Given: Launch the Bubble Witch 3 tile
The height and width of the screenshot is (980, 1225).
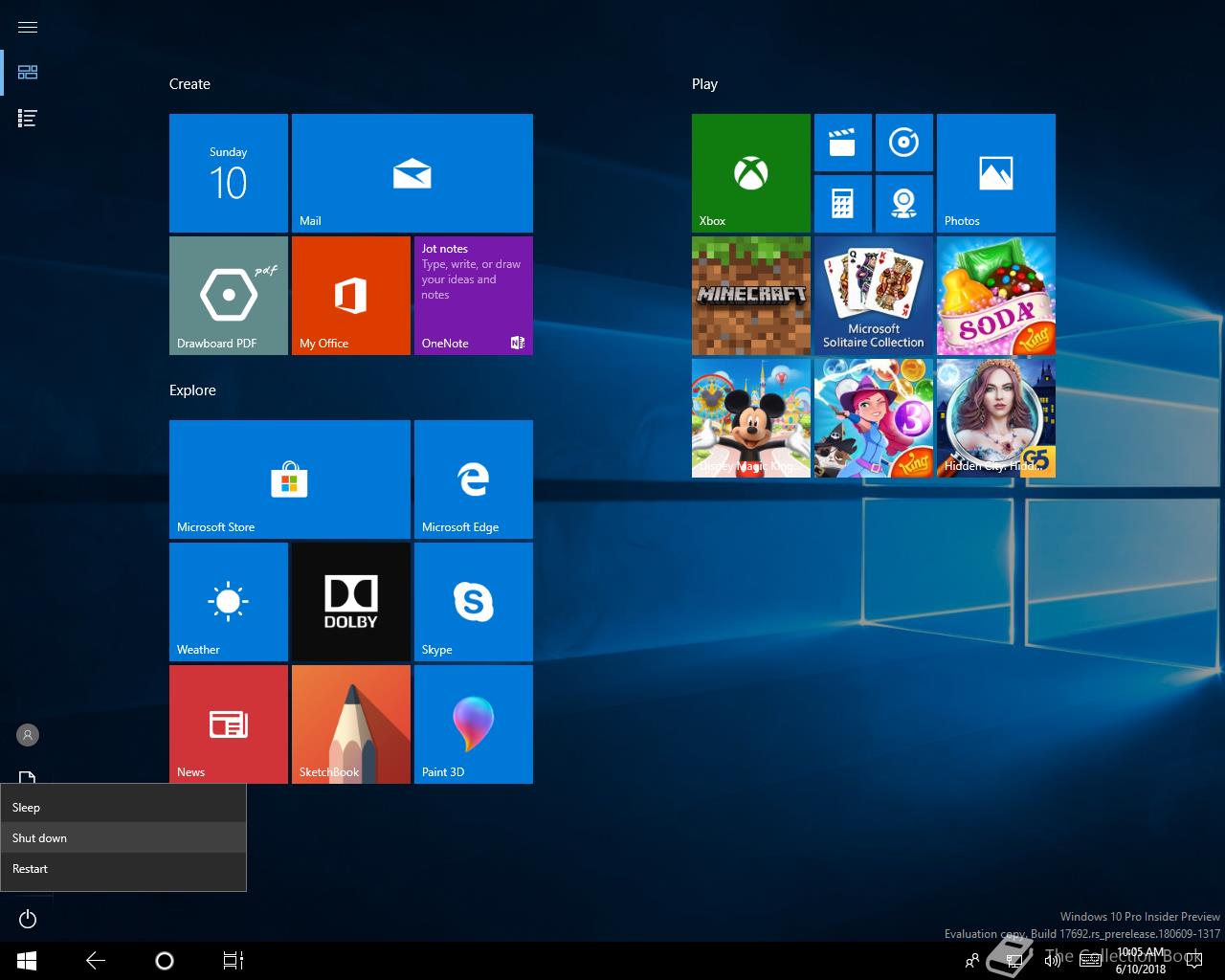Looking at the screenshot, I should pyautogui.click(x=874, y=418).
